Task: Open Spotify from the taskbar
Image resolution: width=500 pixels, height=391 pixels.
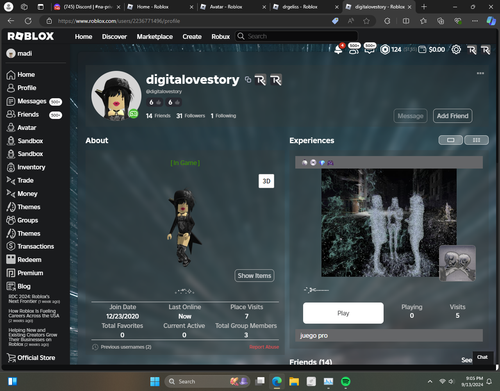Action: pos(346,381)
